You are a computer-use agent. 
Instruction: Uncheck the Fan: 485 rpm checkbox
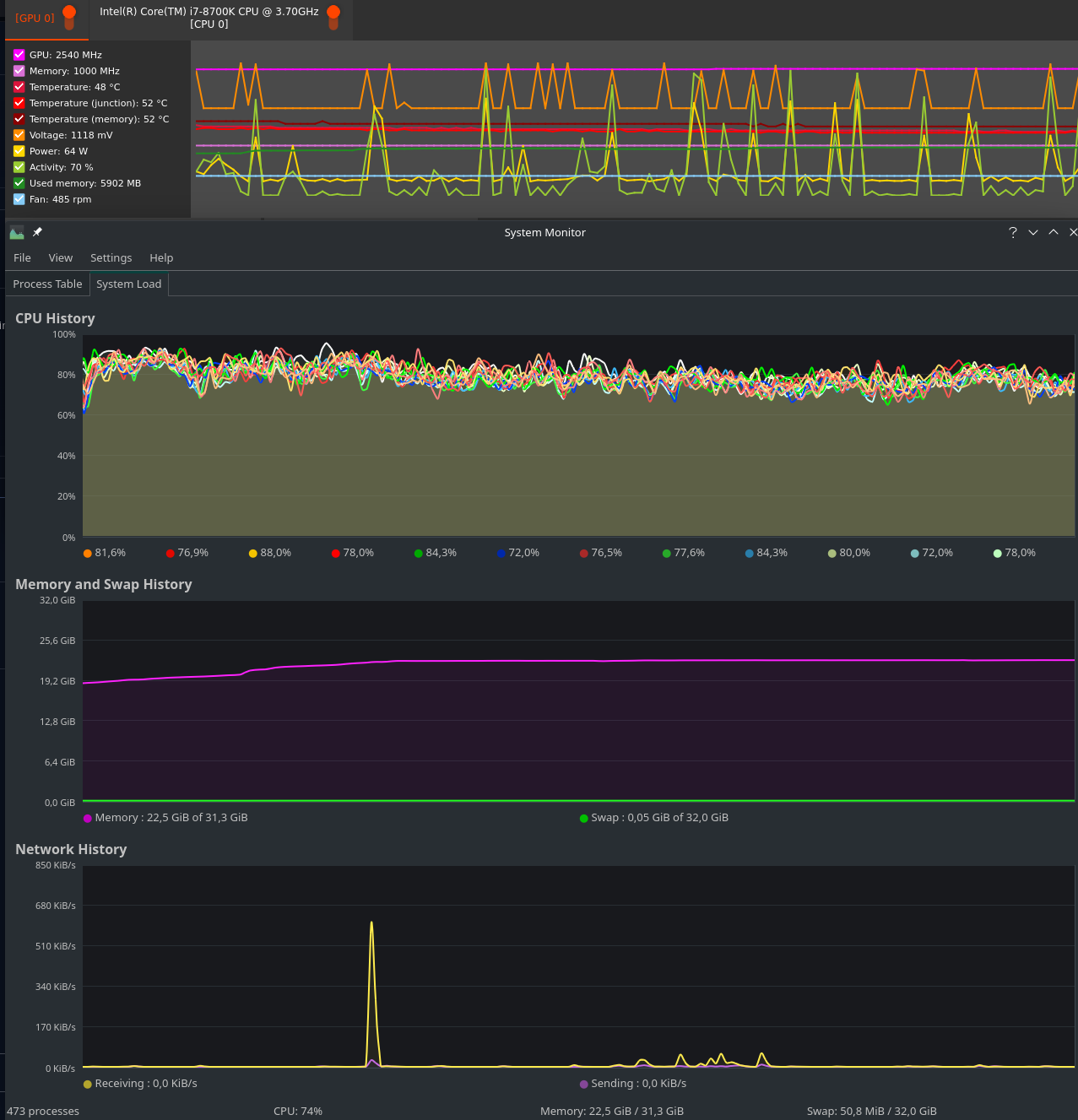[x=19, y=199]
